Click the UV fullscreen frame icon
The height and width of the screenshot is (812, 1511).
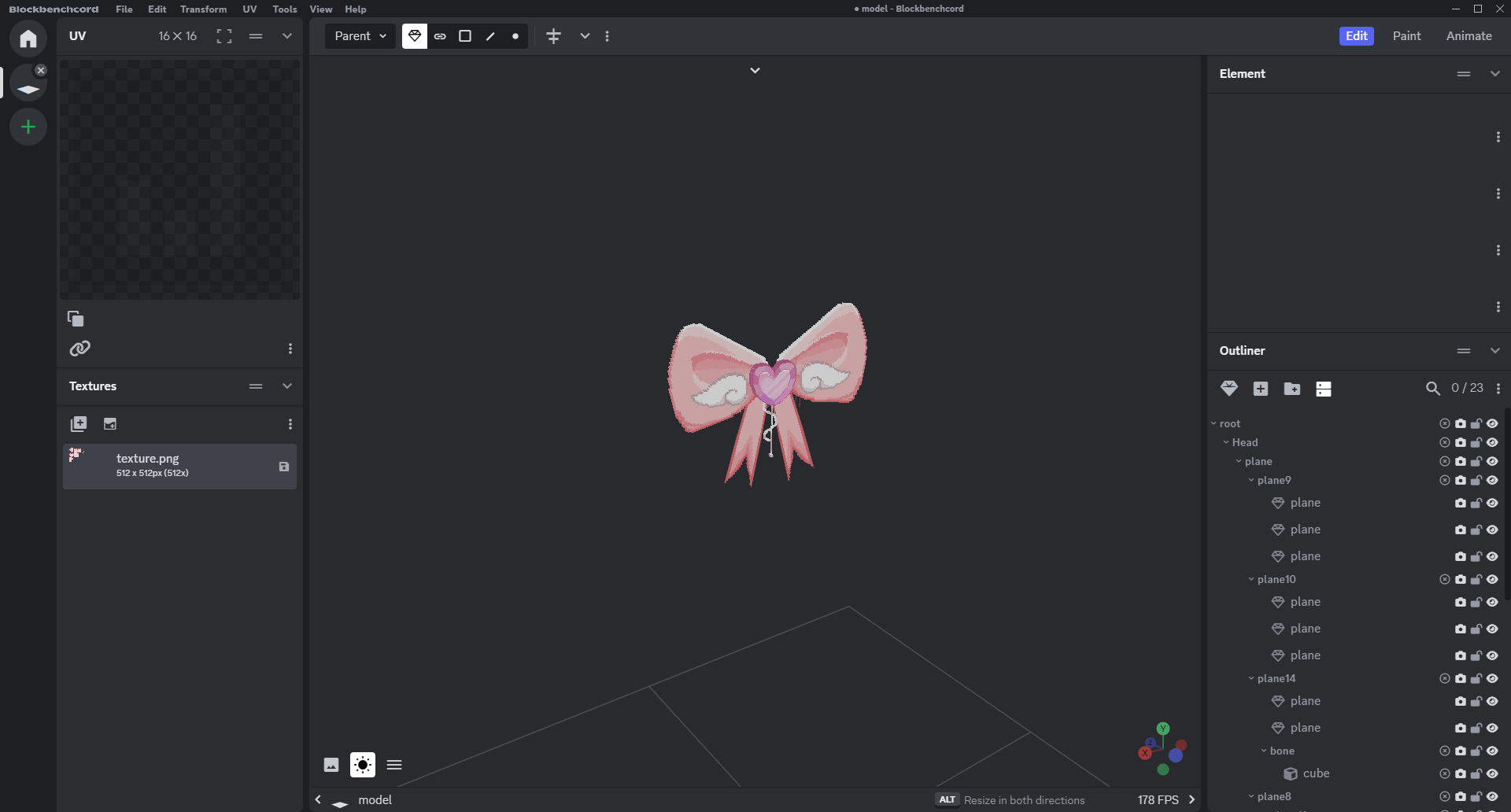pyautogui.click(x=224, y=36)
